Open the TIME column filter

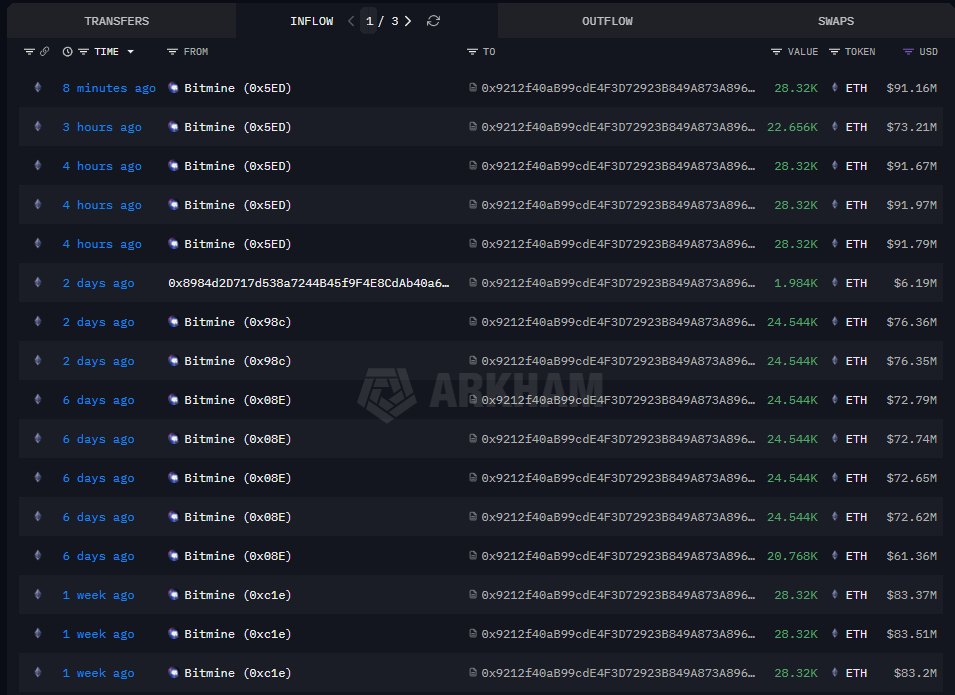click(x=83, y=52)
